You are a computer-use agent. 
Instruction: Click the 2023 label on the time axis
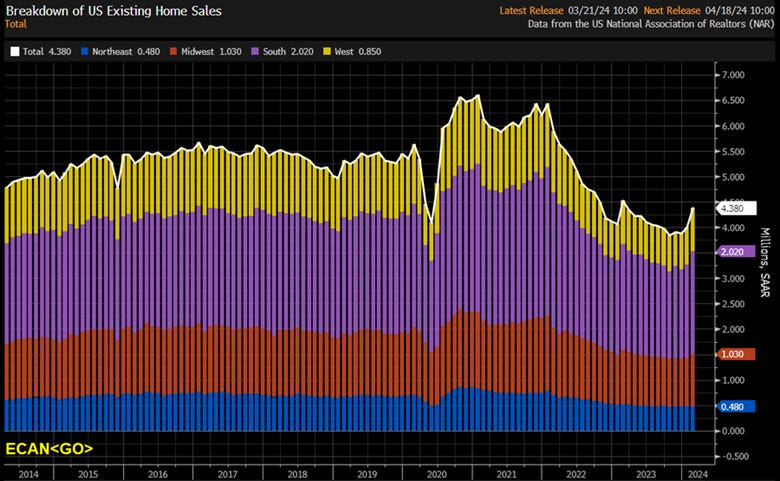pos(646,474)
